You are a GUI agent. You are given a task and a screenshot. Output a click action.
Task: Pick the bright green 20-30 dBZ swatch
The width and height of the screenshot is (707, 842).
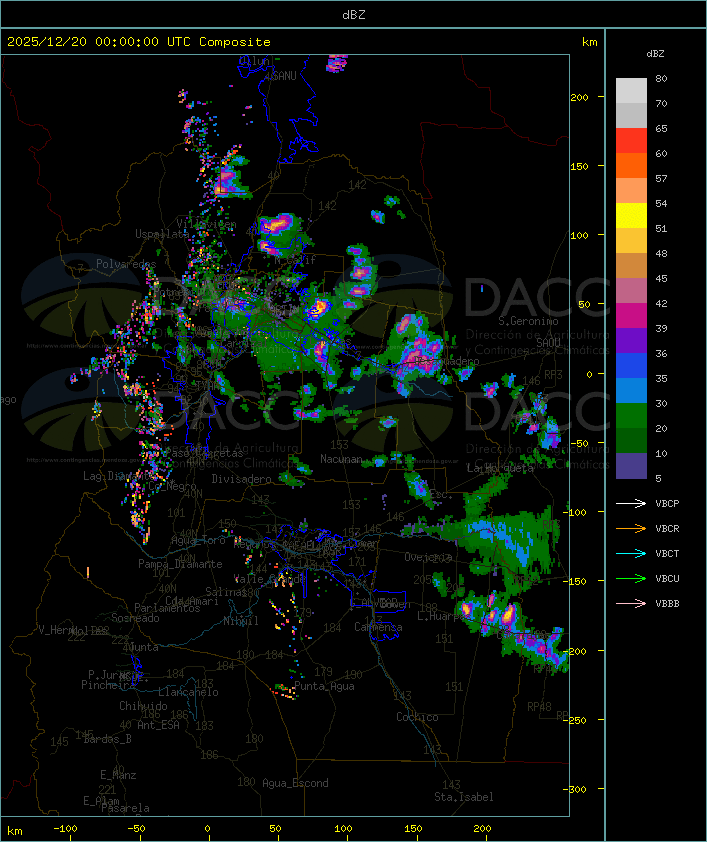coord(631,416)
